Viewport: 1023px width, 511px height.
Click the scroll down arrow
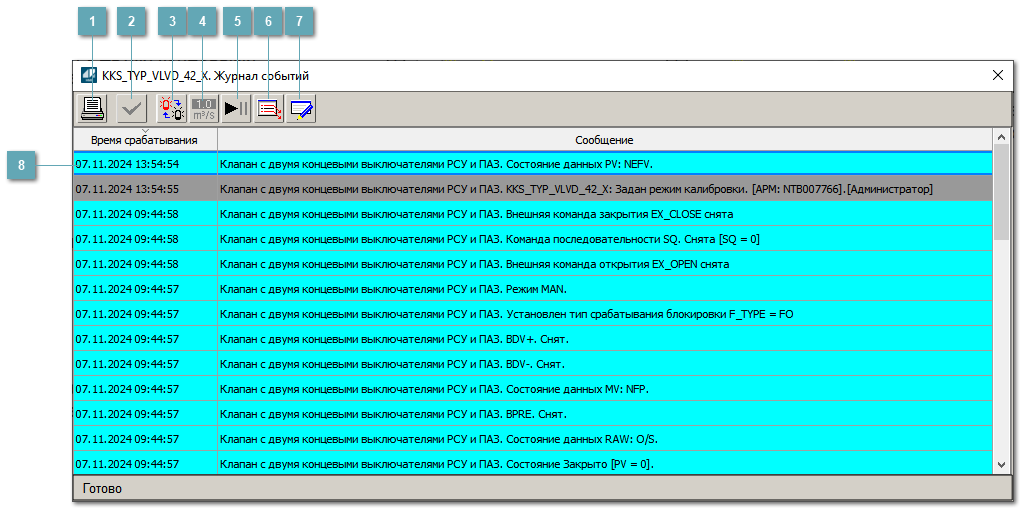1002,464
